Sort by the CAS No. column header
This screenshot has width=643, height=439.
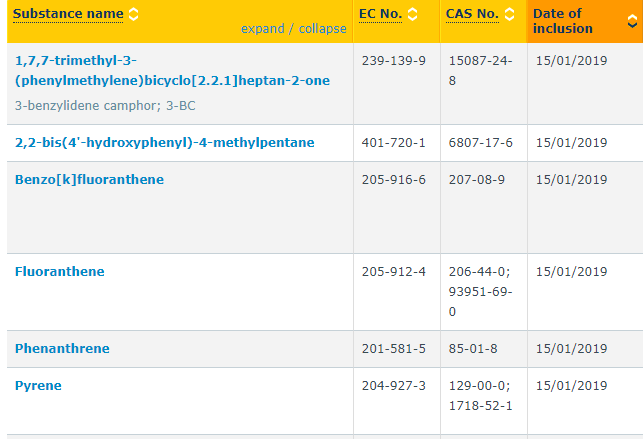(472, 14)
